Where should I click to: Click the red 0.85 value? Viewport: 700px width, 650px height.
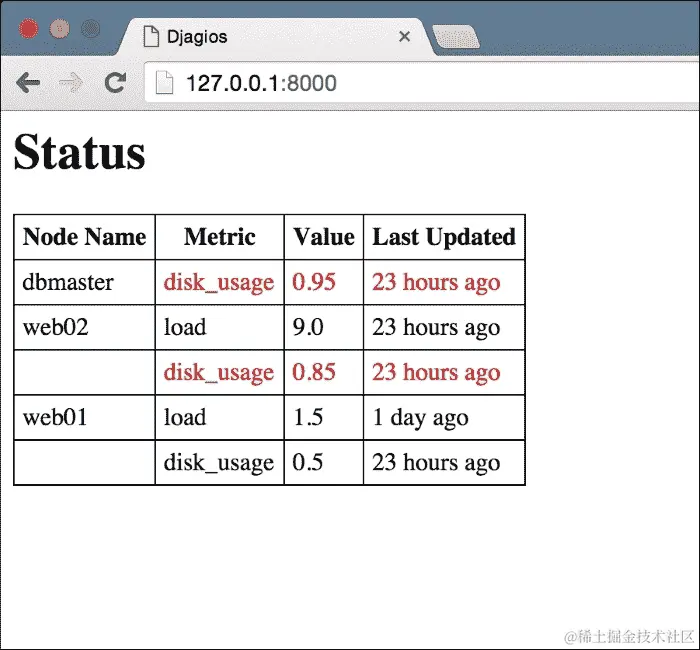tap(314, 372)
